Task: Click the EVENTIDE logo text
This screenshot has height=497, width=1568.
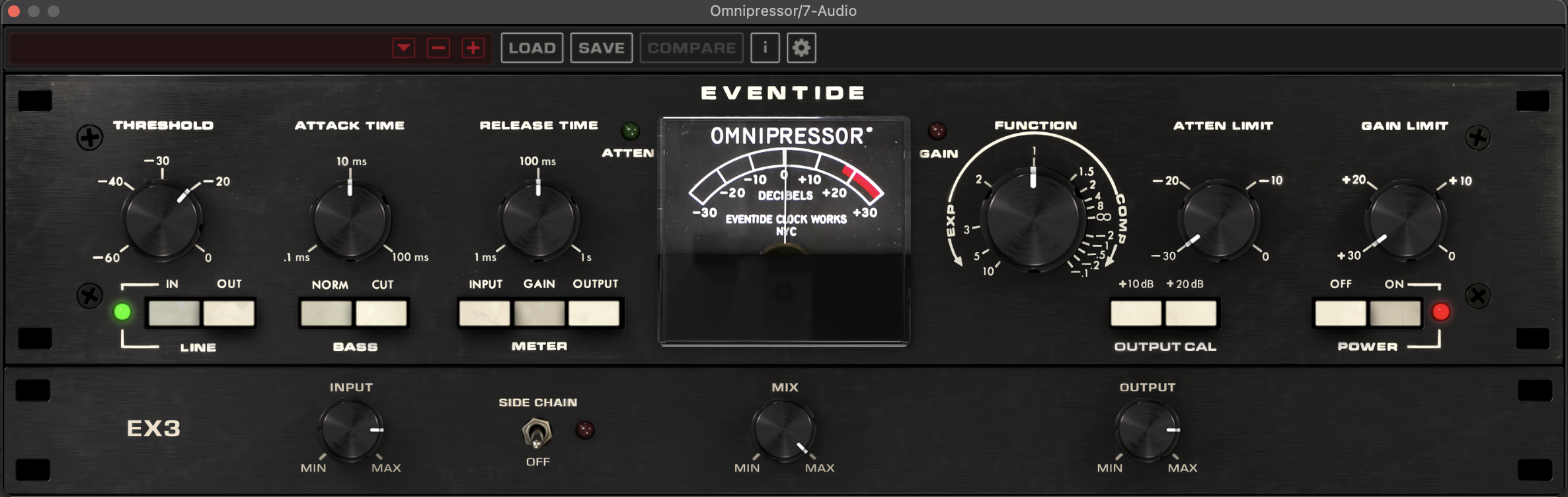Action: [783, 93]
